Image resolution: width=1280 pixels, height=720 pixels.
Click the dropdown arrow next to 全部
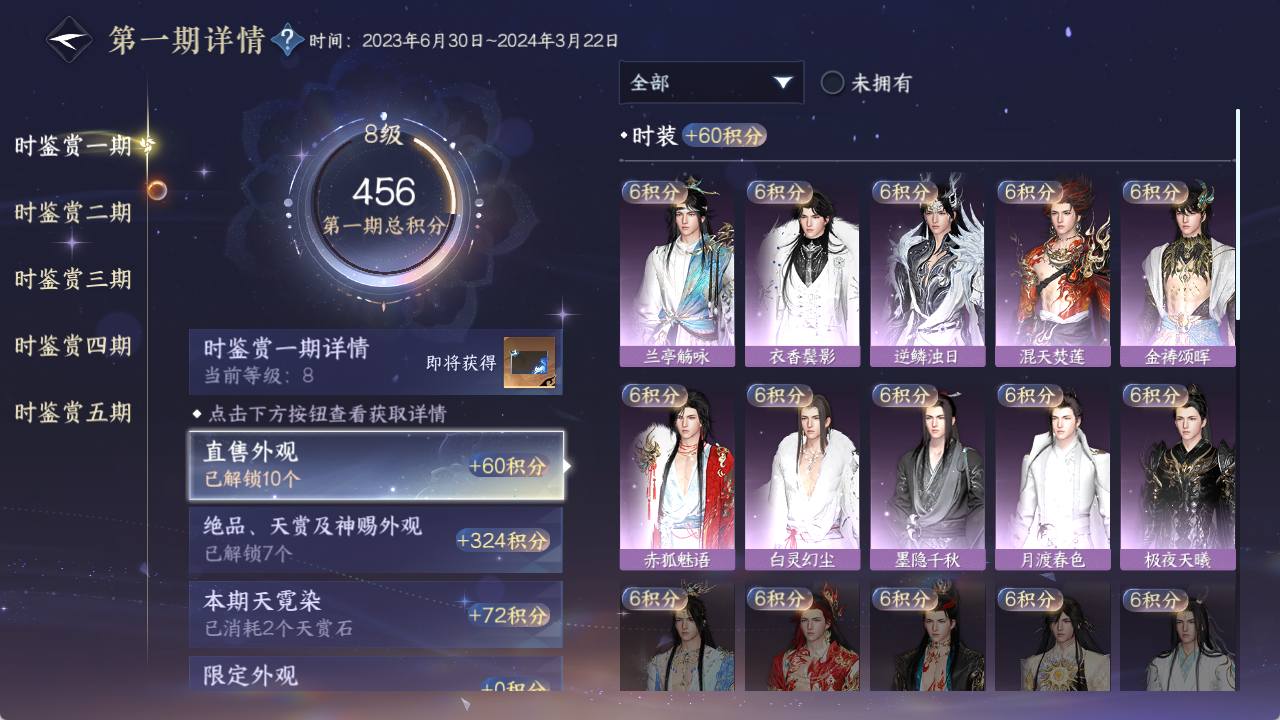pos(783,83)
